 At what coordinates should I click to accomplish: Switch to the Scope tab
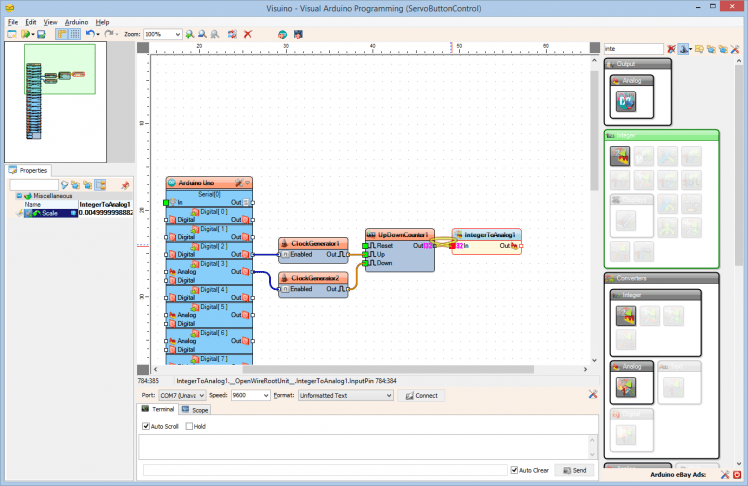(195, 410)
